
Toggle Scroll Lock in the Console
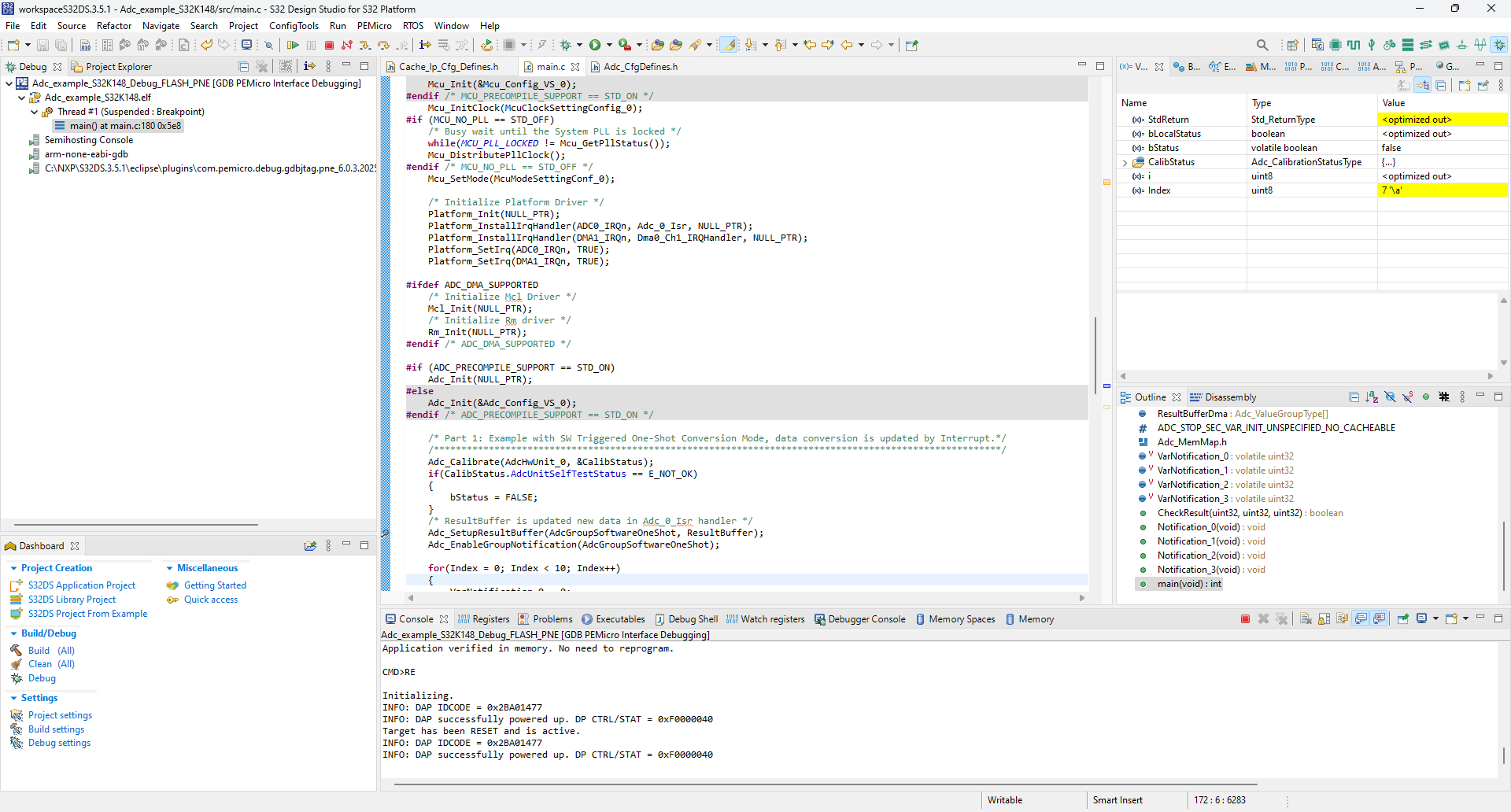(1324, 619)
